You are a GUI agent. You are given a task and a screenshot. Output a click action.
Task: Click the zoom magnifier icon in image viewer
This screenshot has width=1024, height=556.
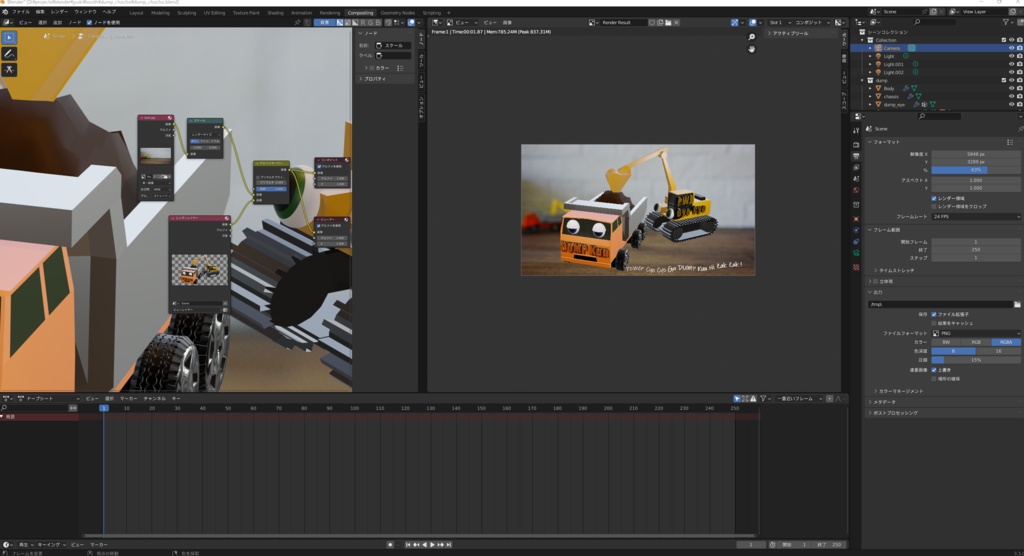click(x=752, y=37)
